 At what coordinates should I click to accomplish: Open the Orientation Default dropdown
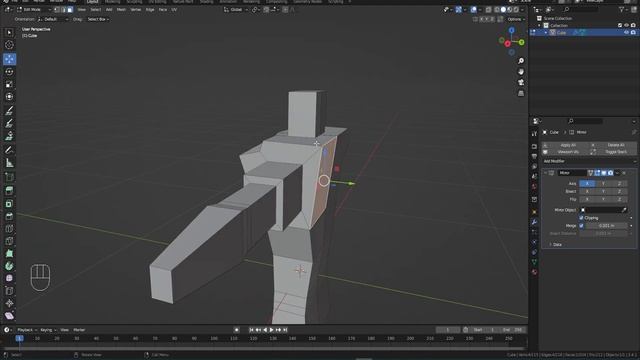point(53,19)
